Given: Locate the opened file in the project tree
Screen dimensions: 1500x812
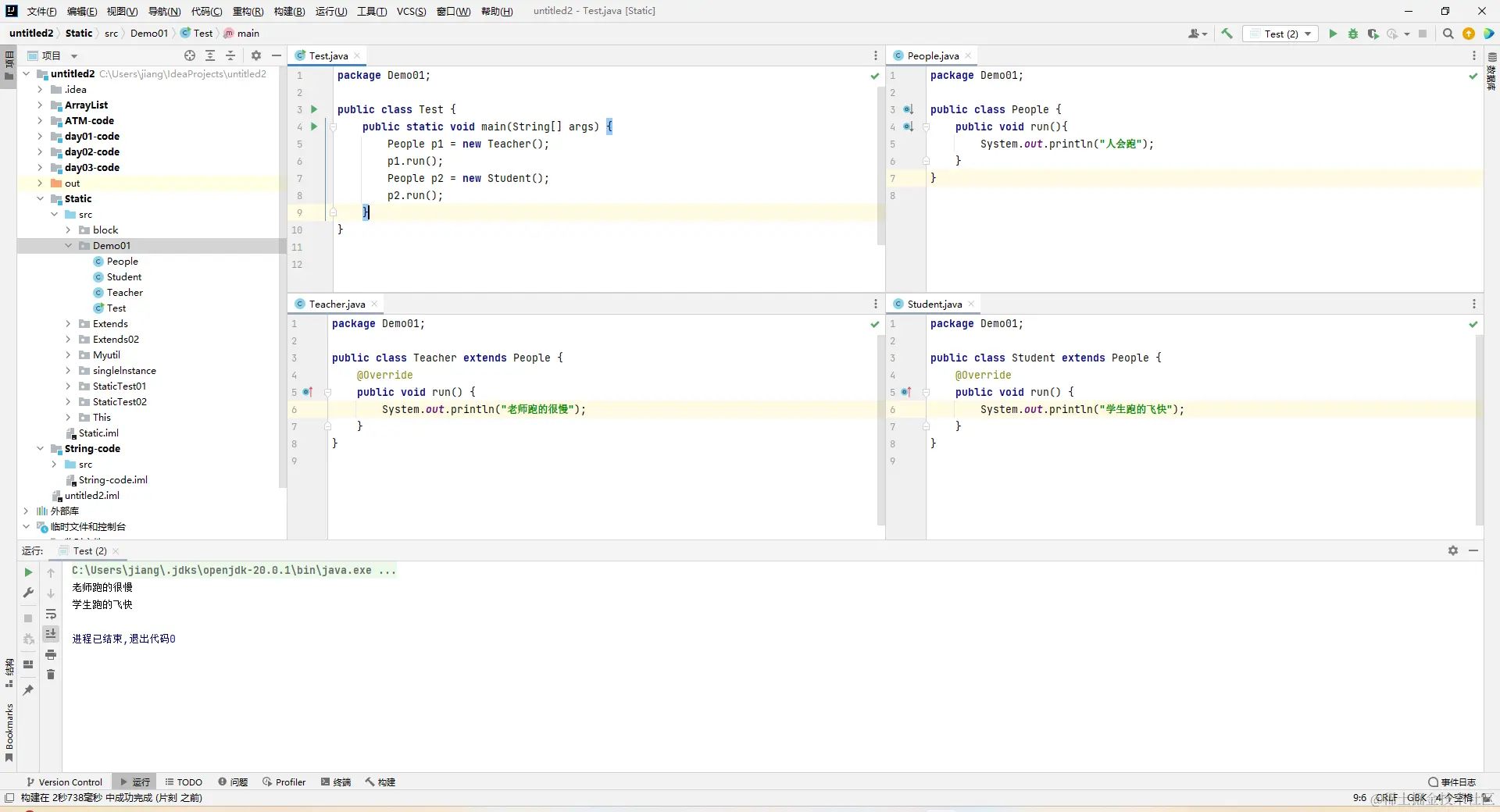Looking at the screenshot, I should [190, 55].
